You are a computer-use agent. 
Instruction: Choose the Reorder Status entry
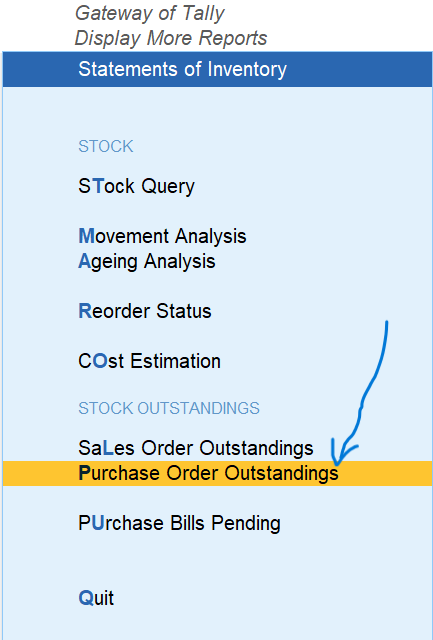point(144,311)
